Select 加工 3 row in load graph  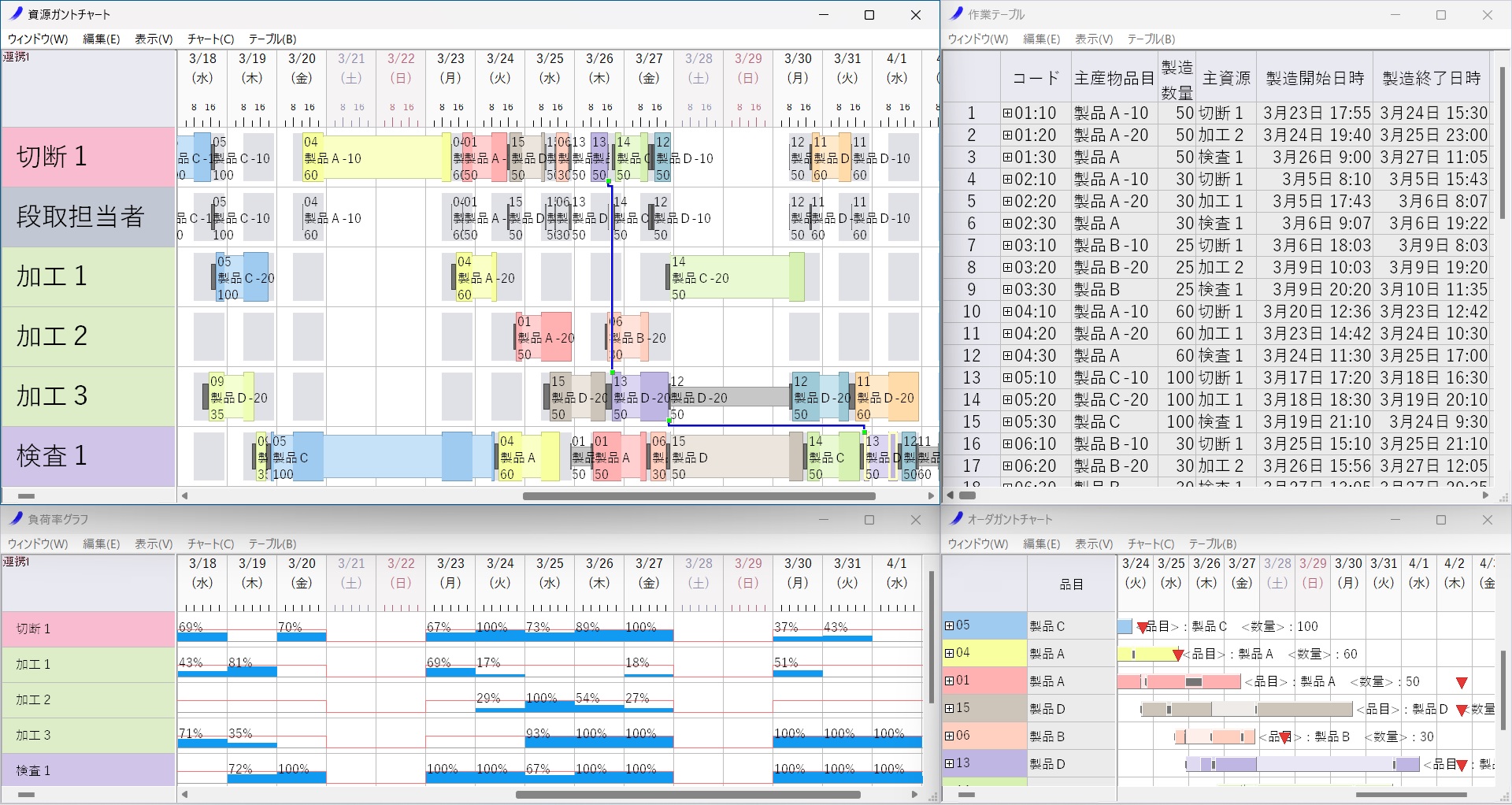pos(88,735)
